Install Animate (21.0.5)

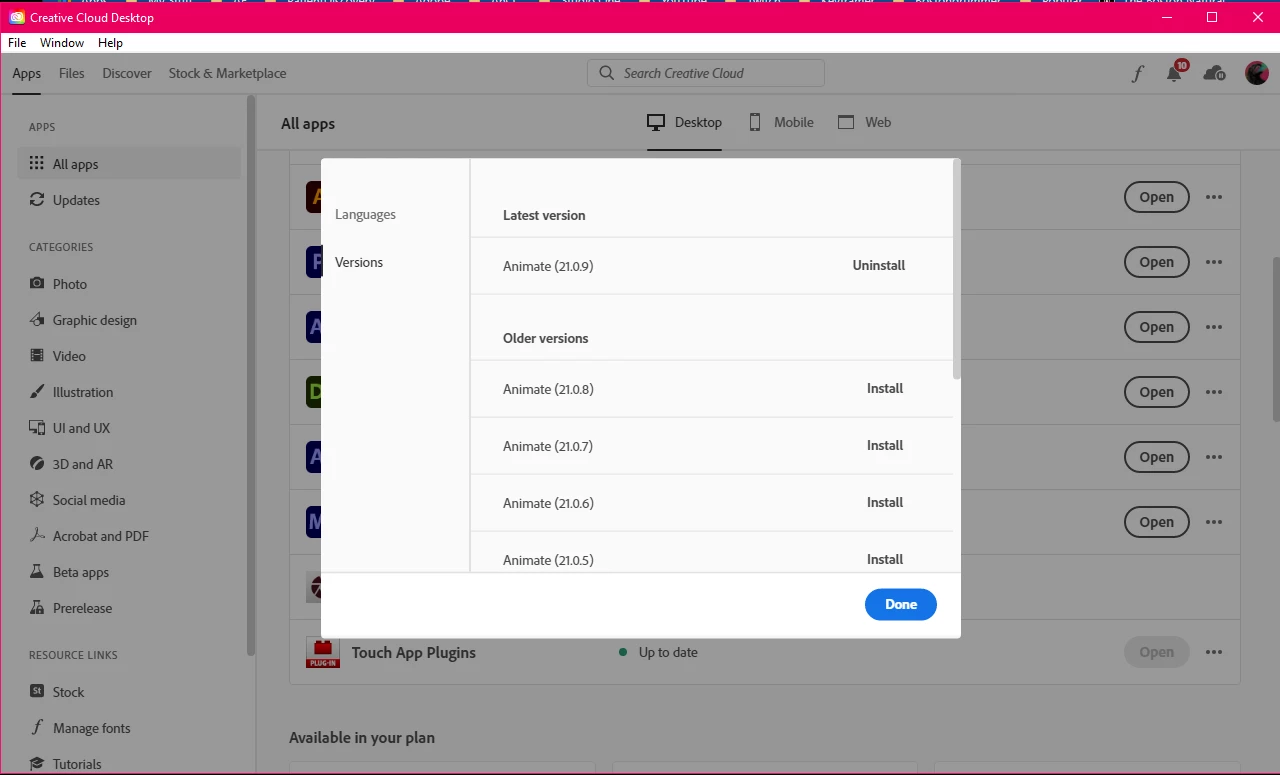pyautogui.click(x=885, y=560)
